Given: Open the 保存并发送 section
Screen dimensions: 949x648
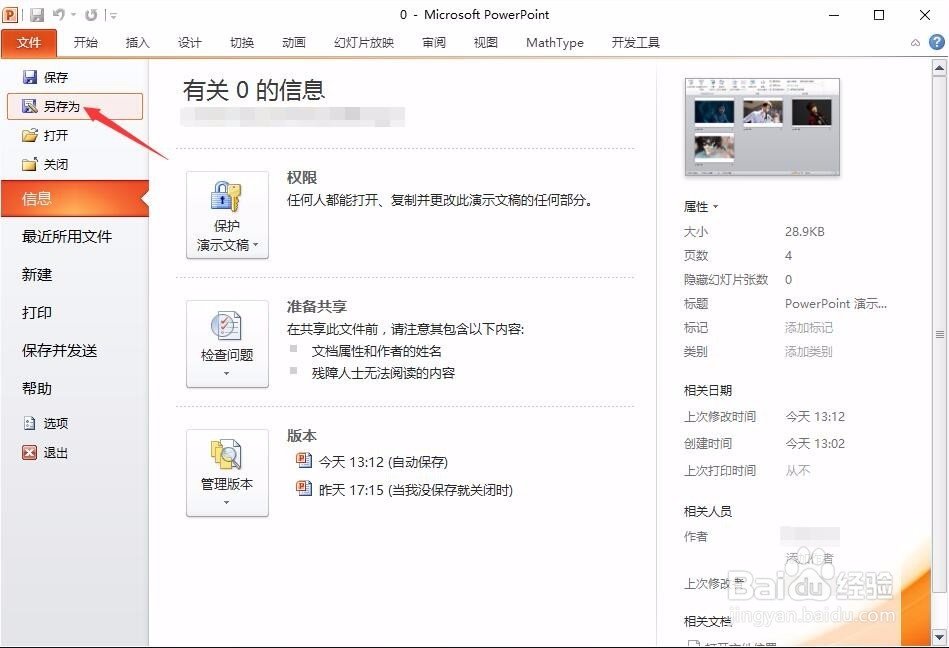Looking at the screenshot, I should pos(59,351).
